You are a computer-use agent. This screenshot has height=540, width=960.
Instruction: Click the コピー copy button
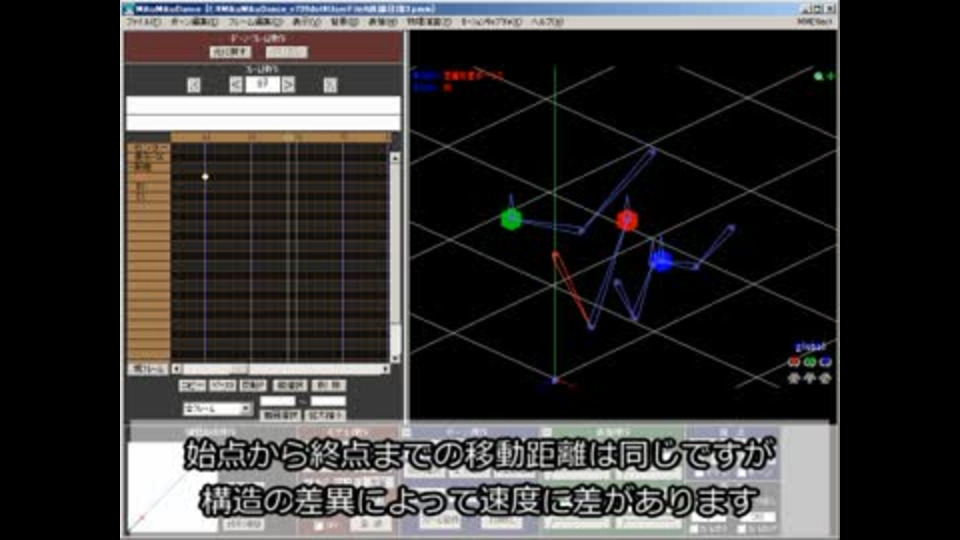(x=192, y=386)
